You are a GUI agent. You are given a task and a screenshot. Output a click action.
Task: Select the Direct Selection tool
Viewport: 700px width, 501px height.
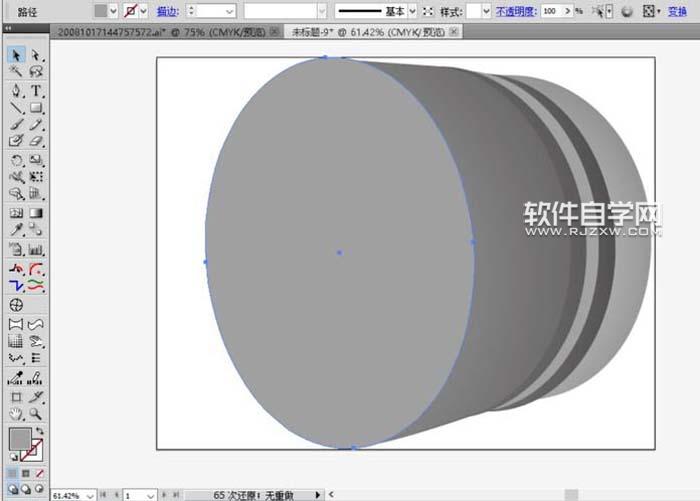pos(36,55)
